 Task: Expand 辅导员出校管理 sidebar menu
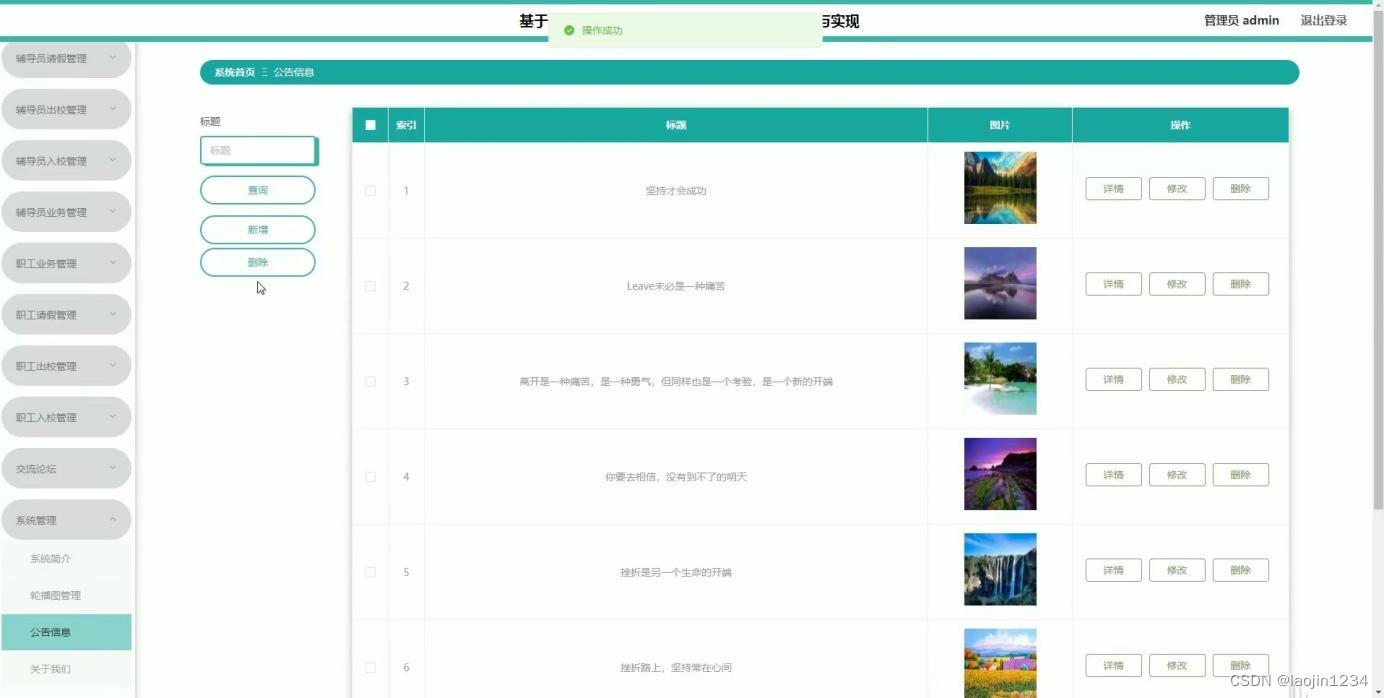[x=66, y=109]
